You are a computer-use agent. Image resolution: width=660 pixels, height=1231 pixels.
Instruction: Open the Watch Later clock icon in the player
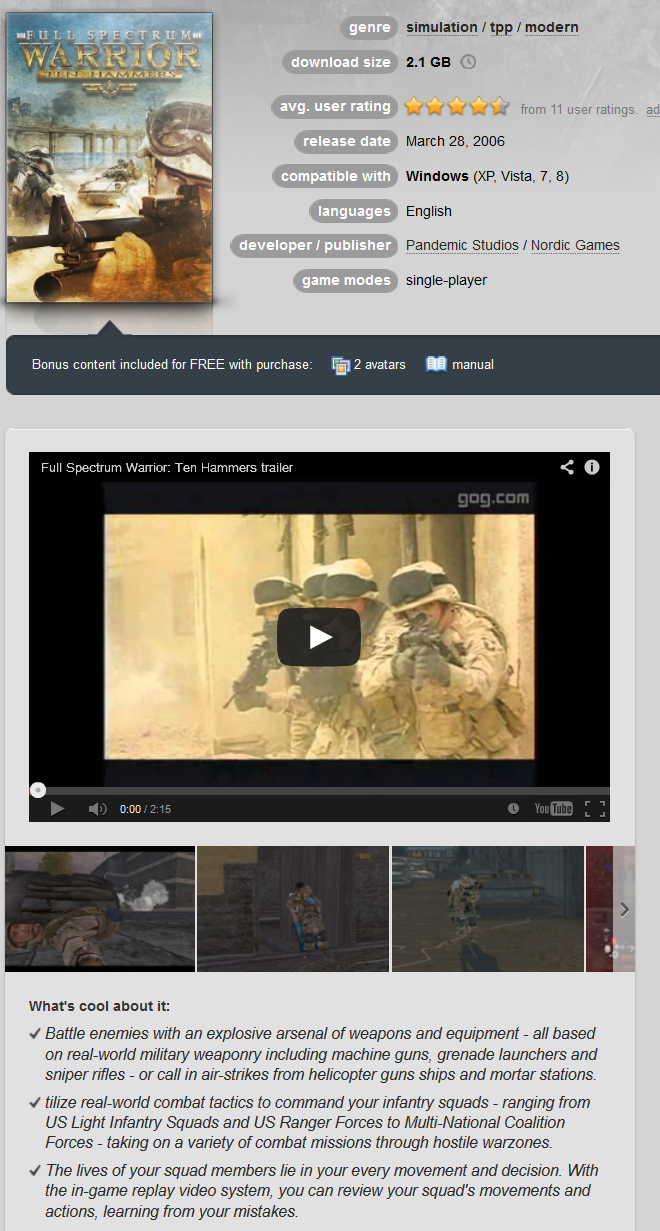coord(513,809)
